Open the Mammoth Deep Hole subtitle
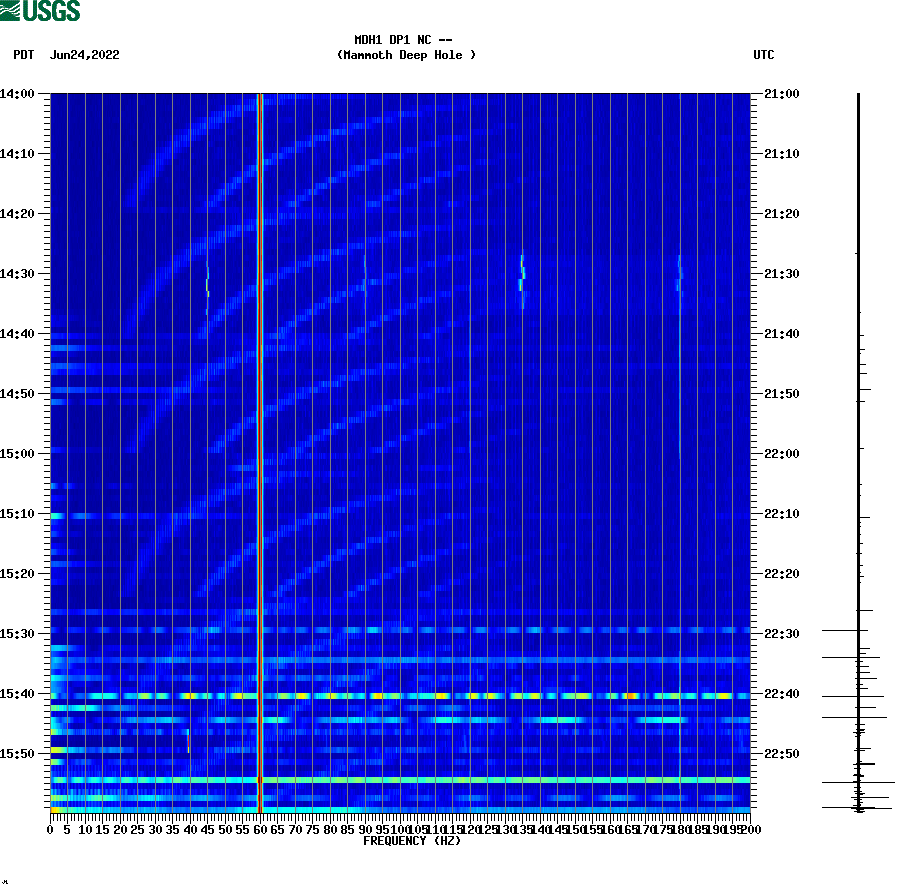 tap(406, 56)
